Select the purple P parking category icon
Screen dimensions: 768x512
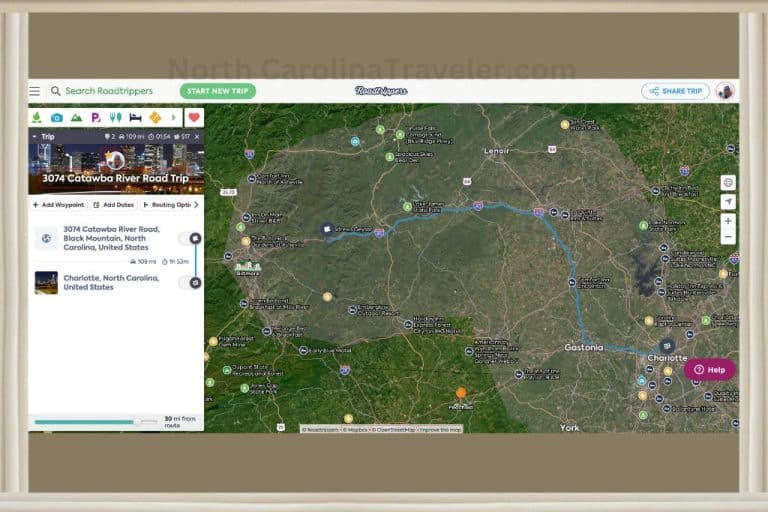click(x=96, y=118)
